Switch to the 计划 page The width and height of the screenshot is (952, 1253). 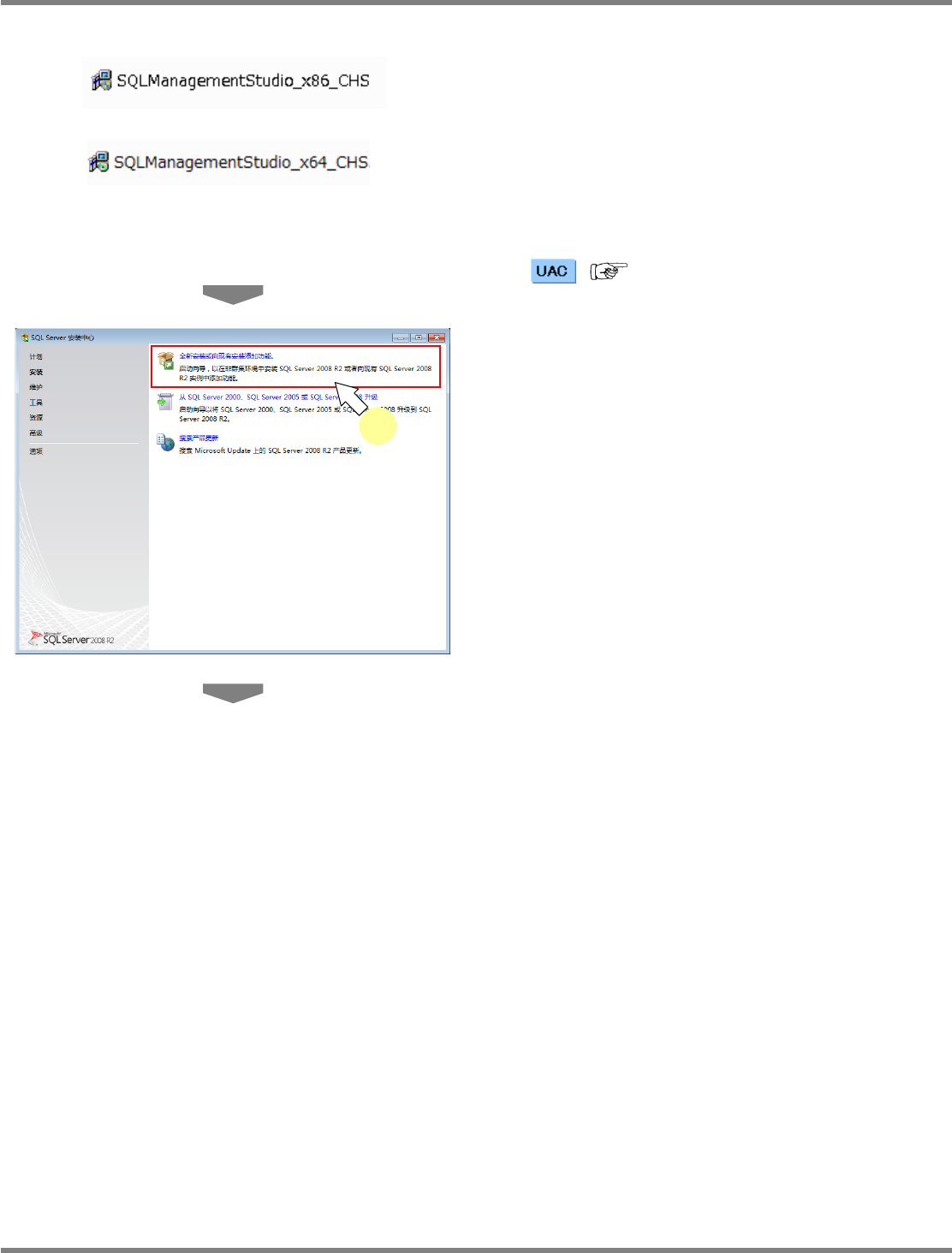(x=36, y=356)
